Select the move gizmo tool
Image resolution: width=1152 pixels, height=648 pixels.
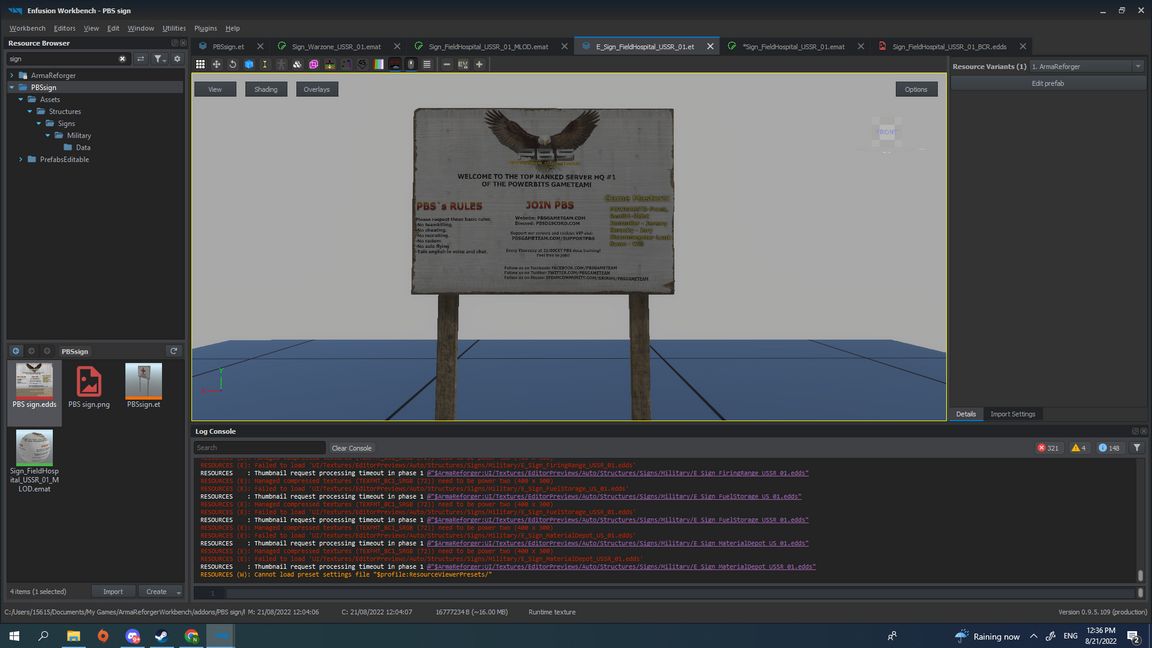[216, 64]
